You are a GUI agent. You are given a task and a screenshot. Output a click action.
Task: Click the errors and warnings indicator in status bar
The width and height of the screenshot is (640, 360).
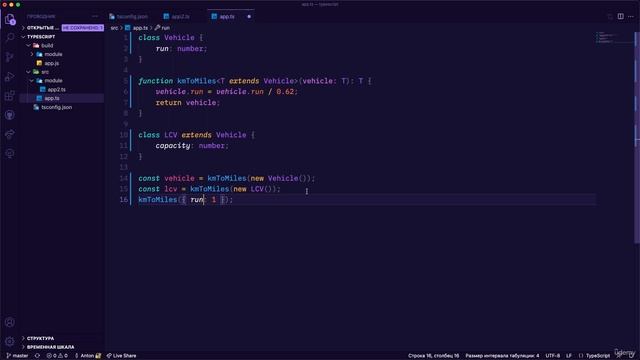click(x=57, y=356)
